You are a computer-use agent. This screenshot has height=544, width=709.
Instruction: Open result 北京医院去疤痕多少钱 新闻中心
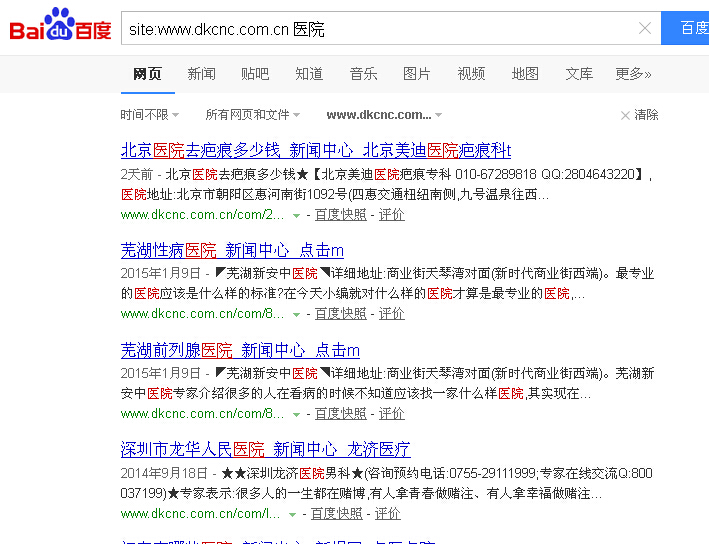pyautogui.click(x=316, y=150)
